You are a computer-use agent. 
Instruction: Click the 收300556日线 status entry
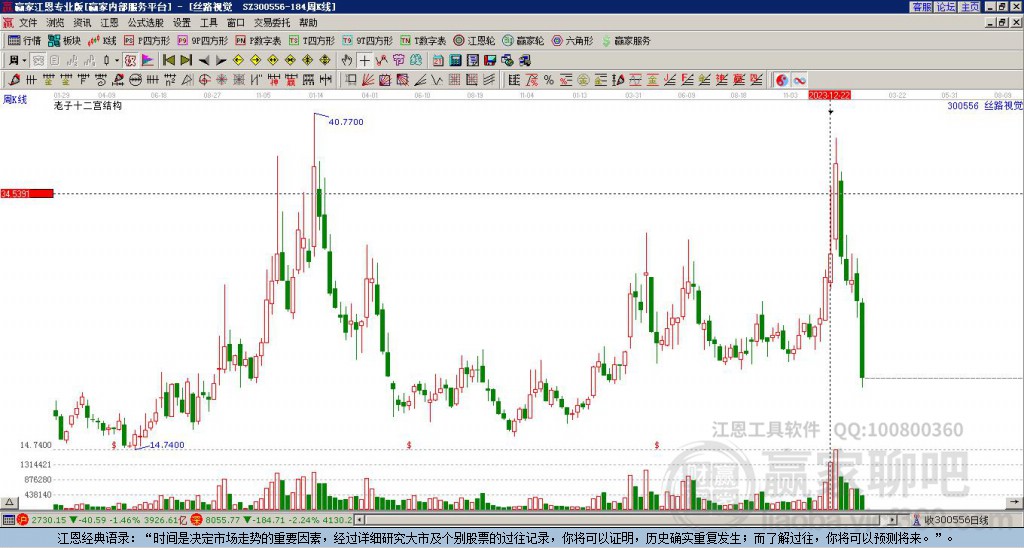coord(956,520)
